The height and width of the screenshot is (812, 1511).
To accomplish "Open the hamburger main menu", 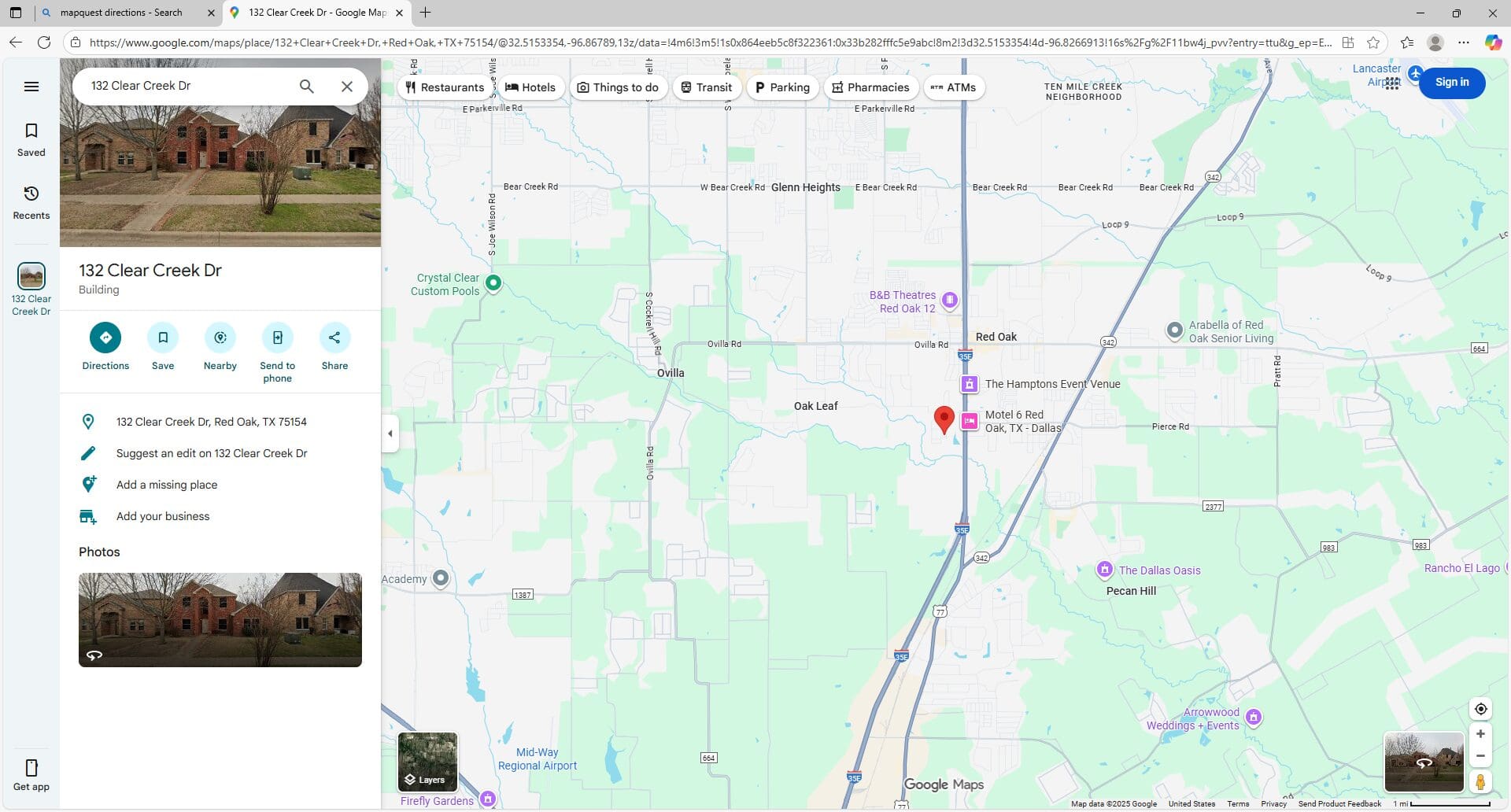I will click(x=31, y=87).
